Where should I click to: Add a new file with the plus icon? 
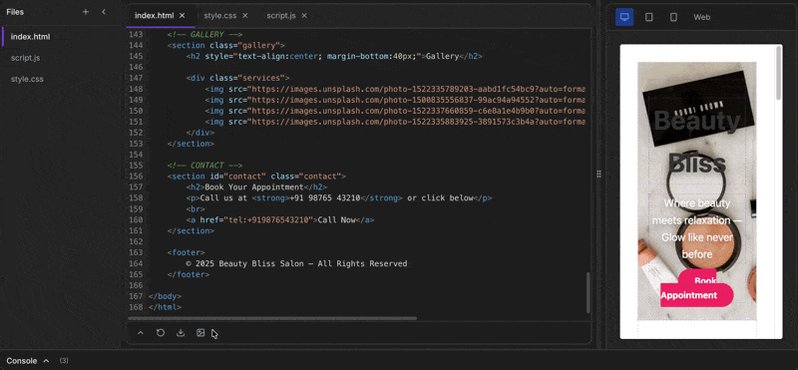point(86,12)
